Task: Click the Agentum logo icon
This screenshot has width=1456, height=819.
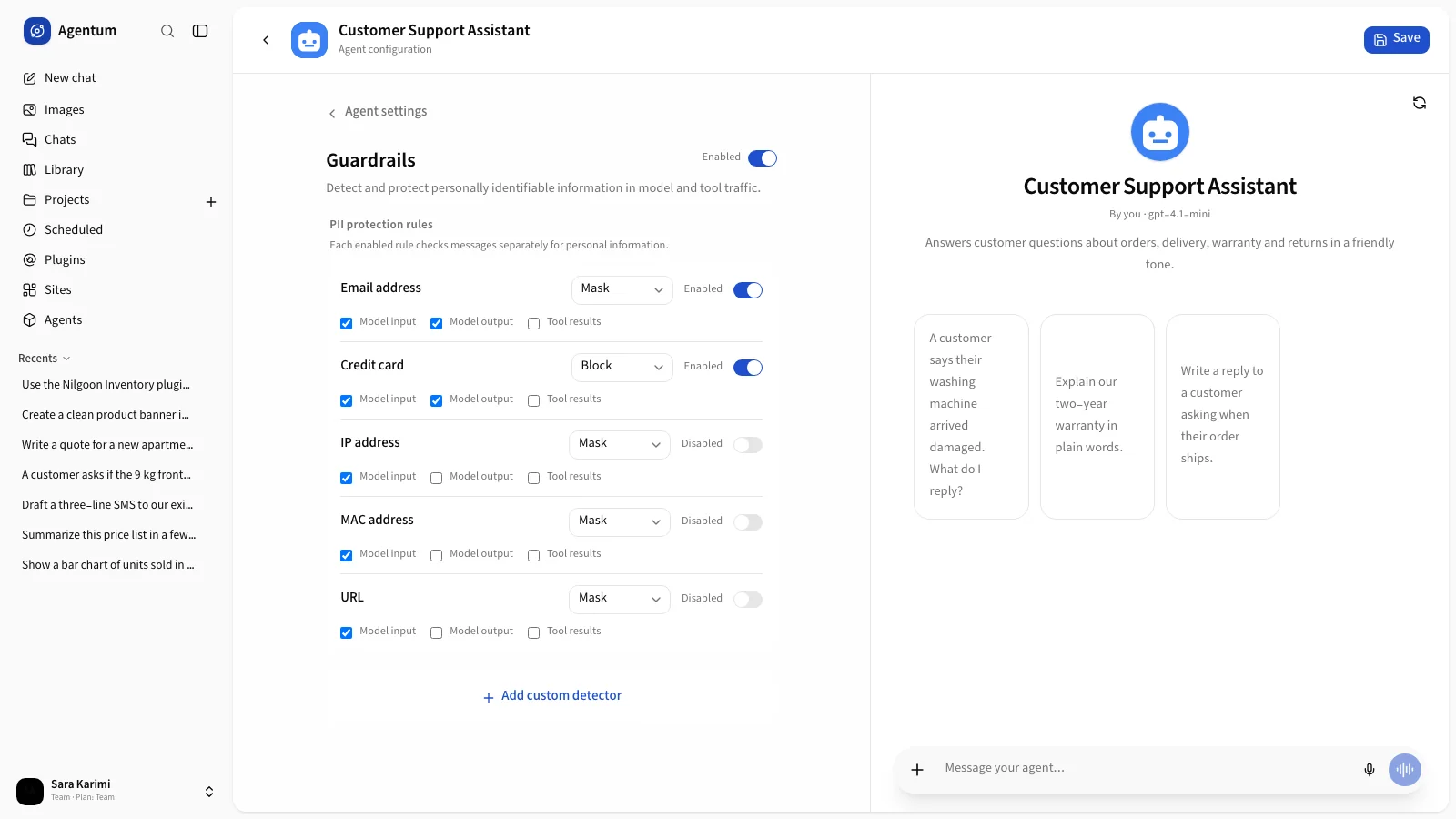Action: click(x=37, y=31)
